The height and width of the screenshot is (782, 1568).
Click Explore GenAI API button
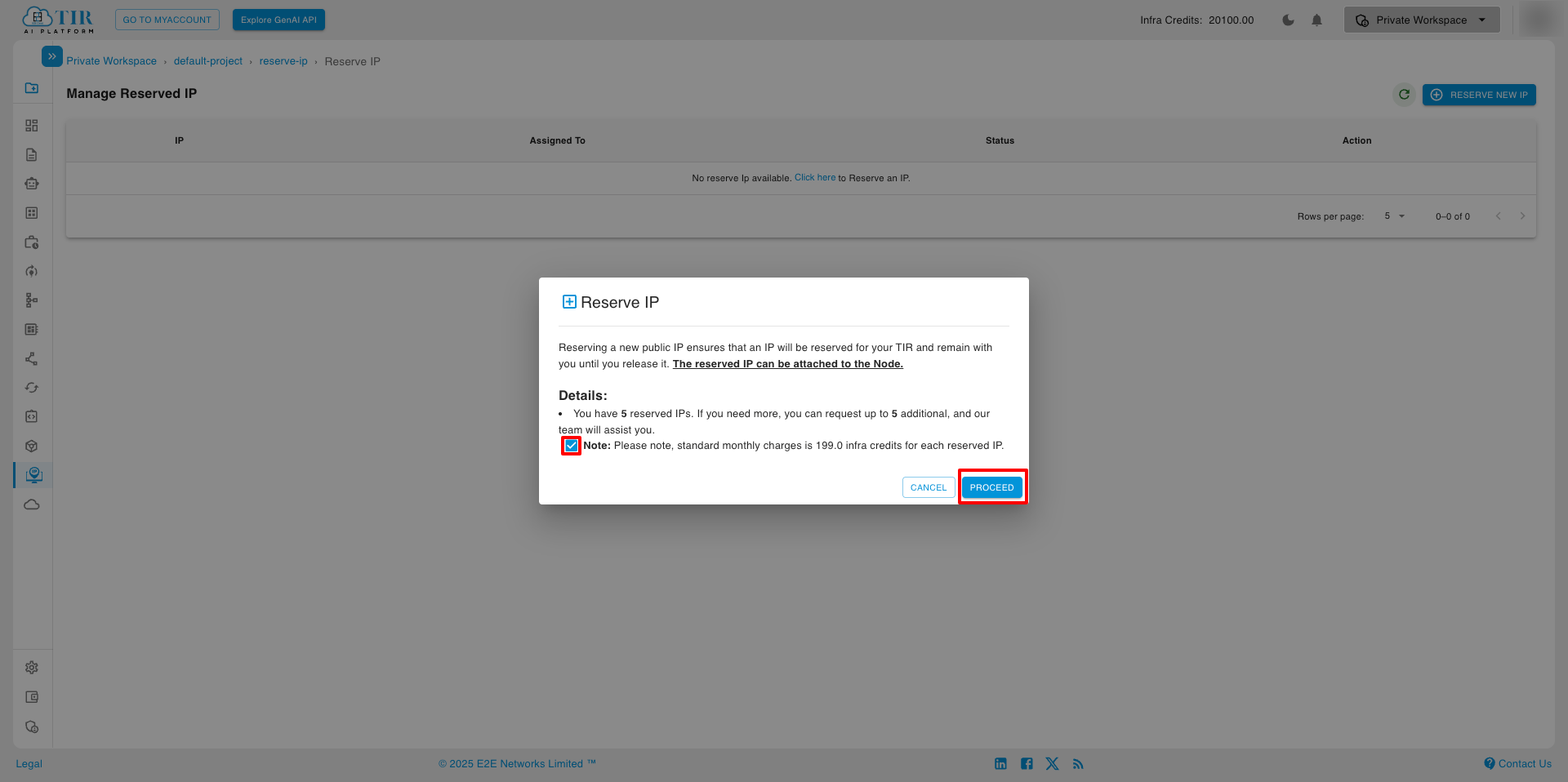[x=278, y=20]
